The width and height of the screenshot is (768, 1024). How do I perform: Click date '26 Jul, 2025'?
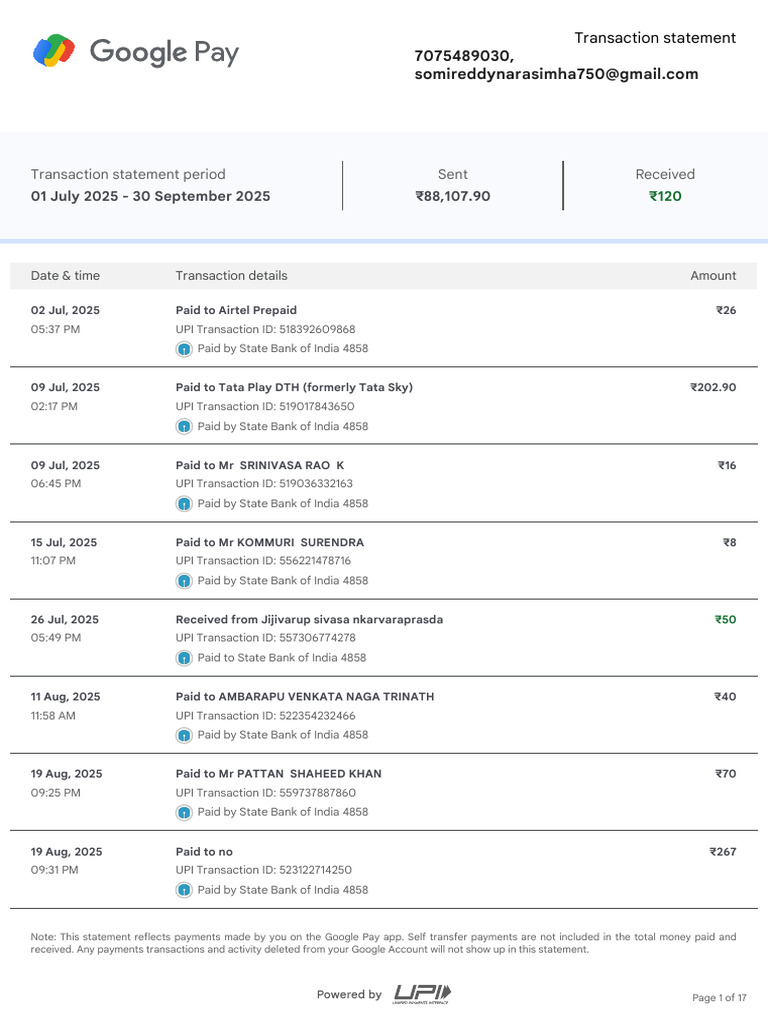(x=65, y=619)
